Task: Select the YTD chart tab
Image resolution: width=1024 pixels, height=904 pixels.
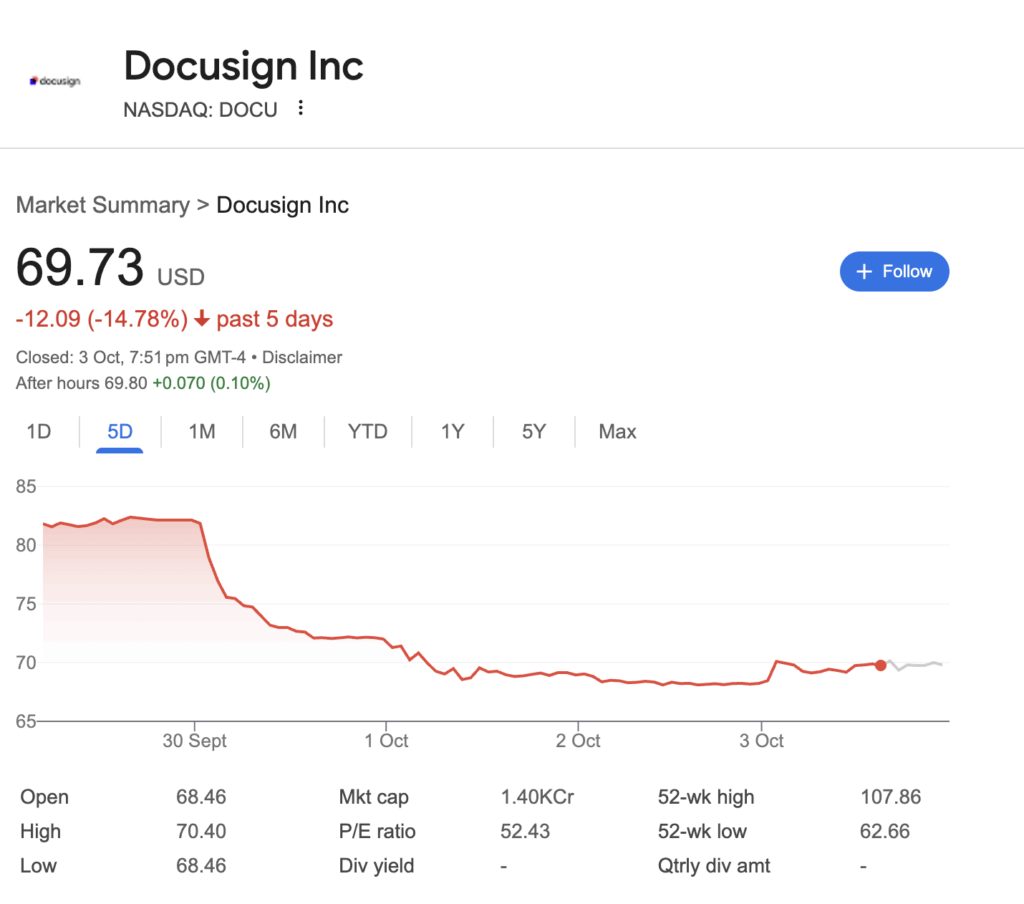Action: pos(367,432)
